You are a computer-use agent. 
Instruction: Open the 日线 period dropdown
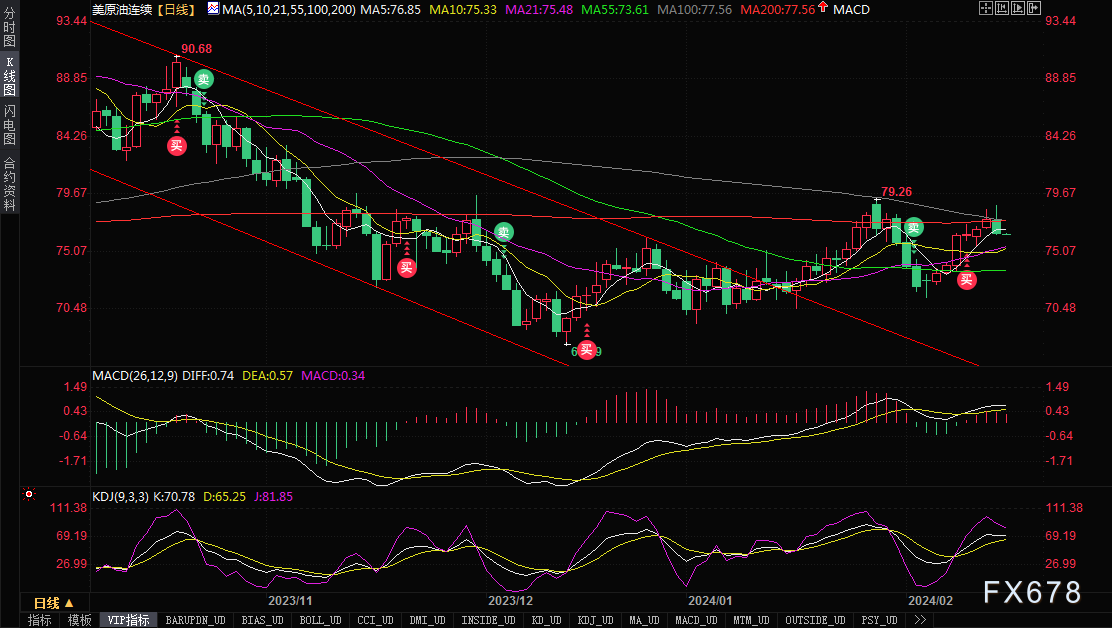(53, 603)
